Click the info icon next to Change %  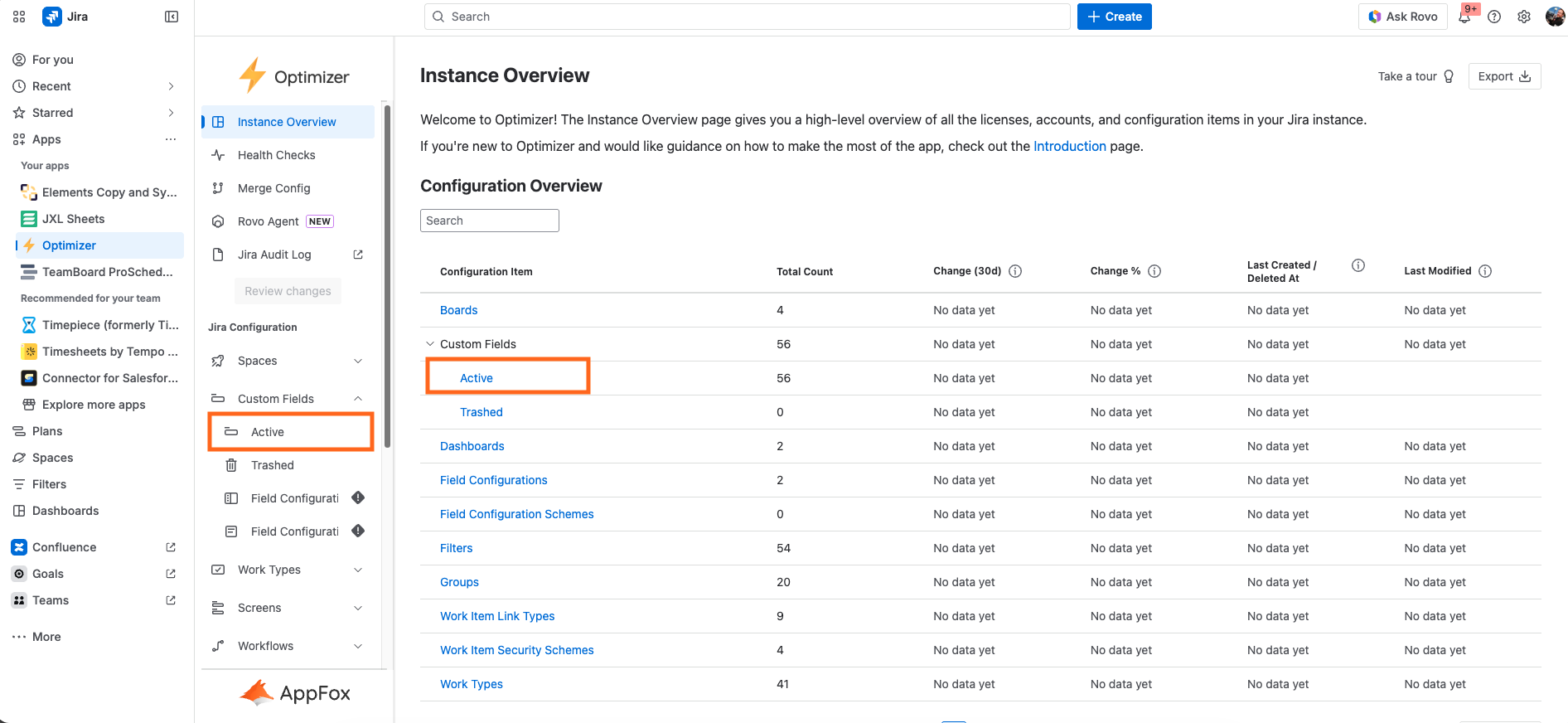(x=1154, y=271)
